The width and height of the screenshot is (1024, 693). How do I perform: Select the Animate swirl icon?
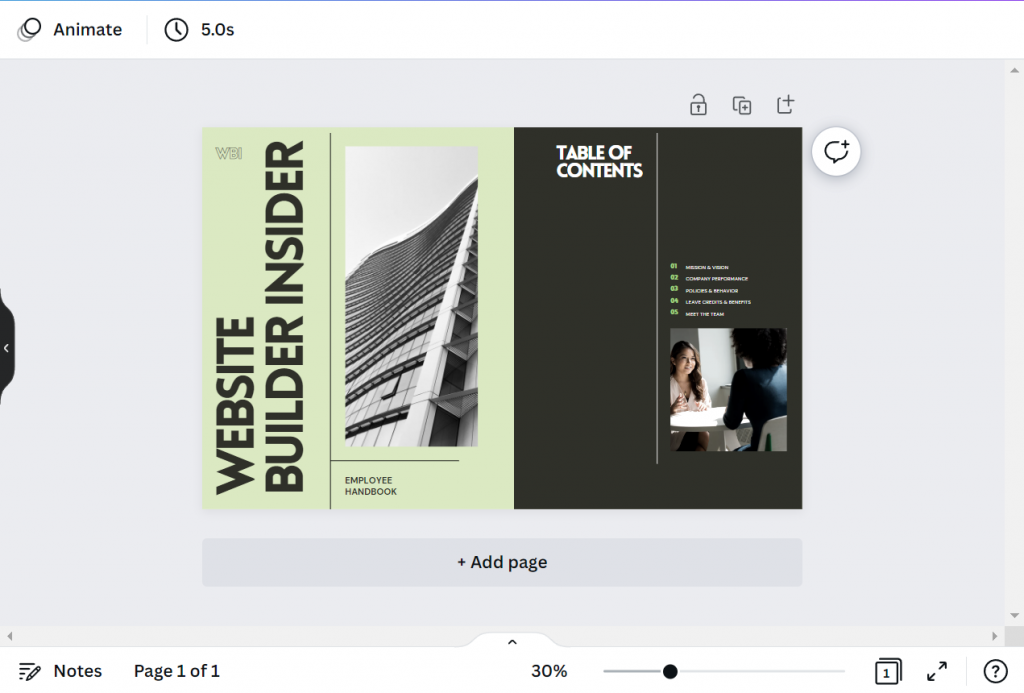click(28, 29)
